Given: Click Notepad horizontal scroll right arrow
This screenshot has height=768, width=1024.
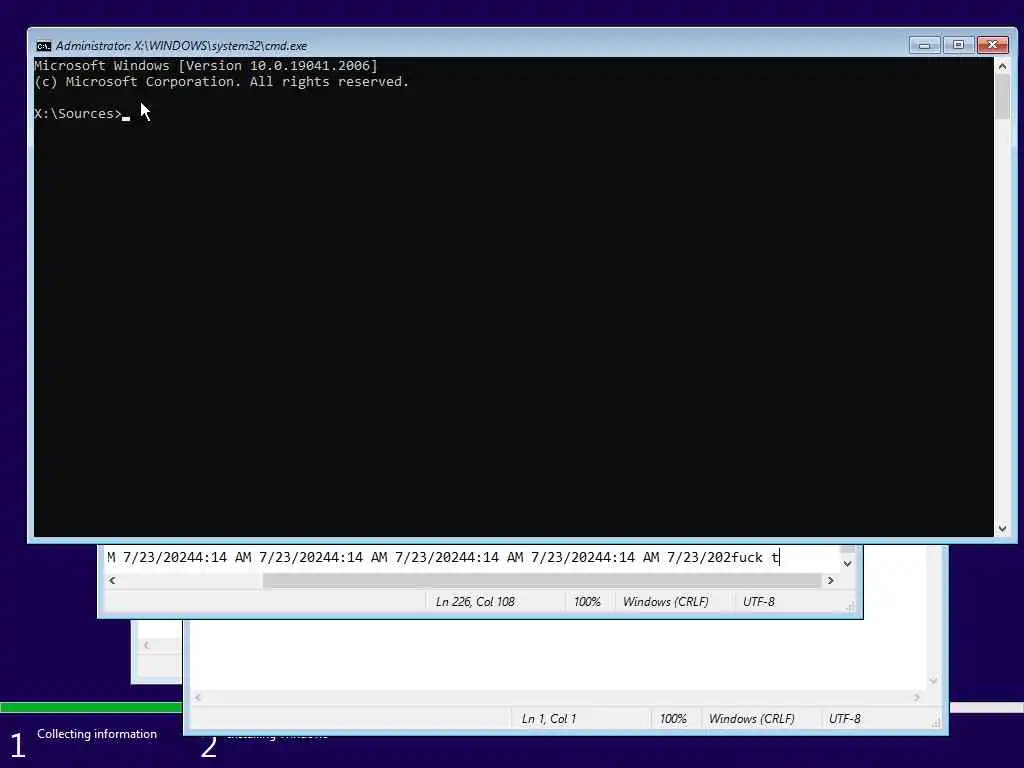Looking at the screenshot, I should click(x=831, y=580).
